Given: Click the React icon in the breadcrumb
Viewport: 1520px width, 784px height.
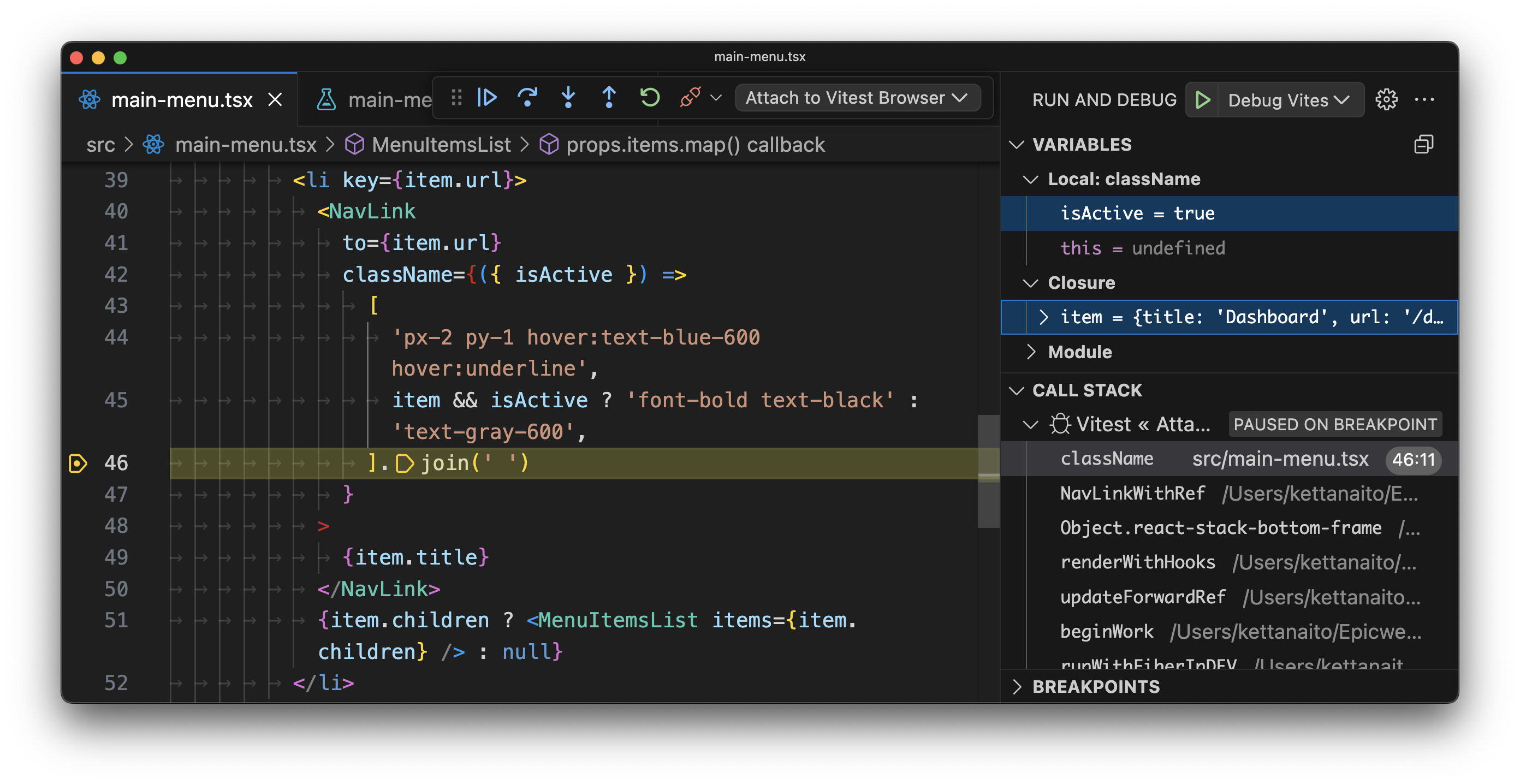Looking at the screenshot, I should (x=153, y=145).
